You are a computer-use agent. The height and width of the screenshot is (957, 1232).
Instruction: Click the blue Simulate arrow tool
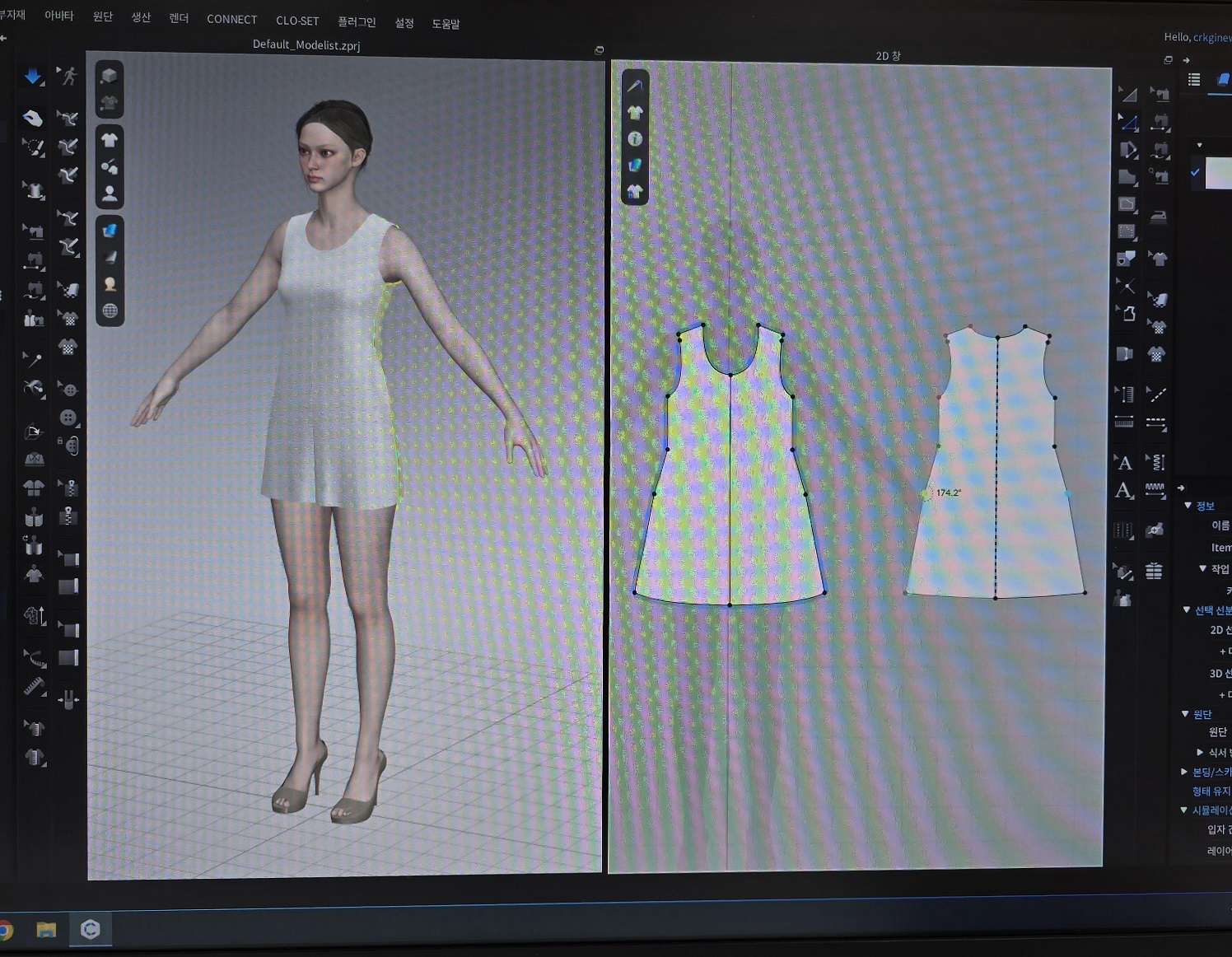click(32, 77)
